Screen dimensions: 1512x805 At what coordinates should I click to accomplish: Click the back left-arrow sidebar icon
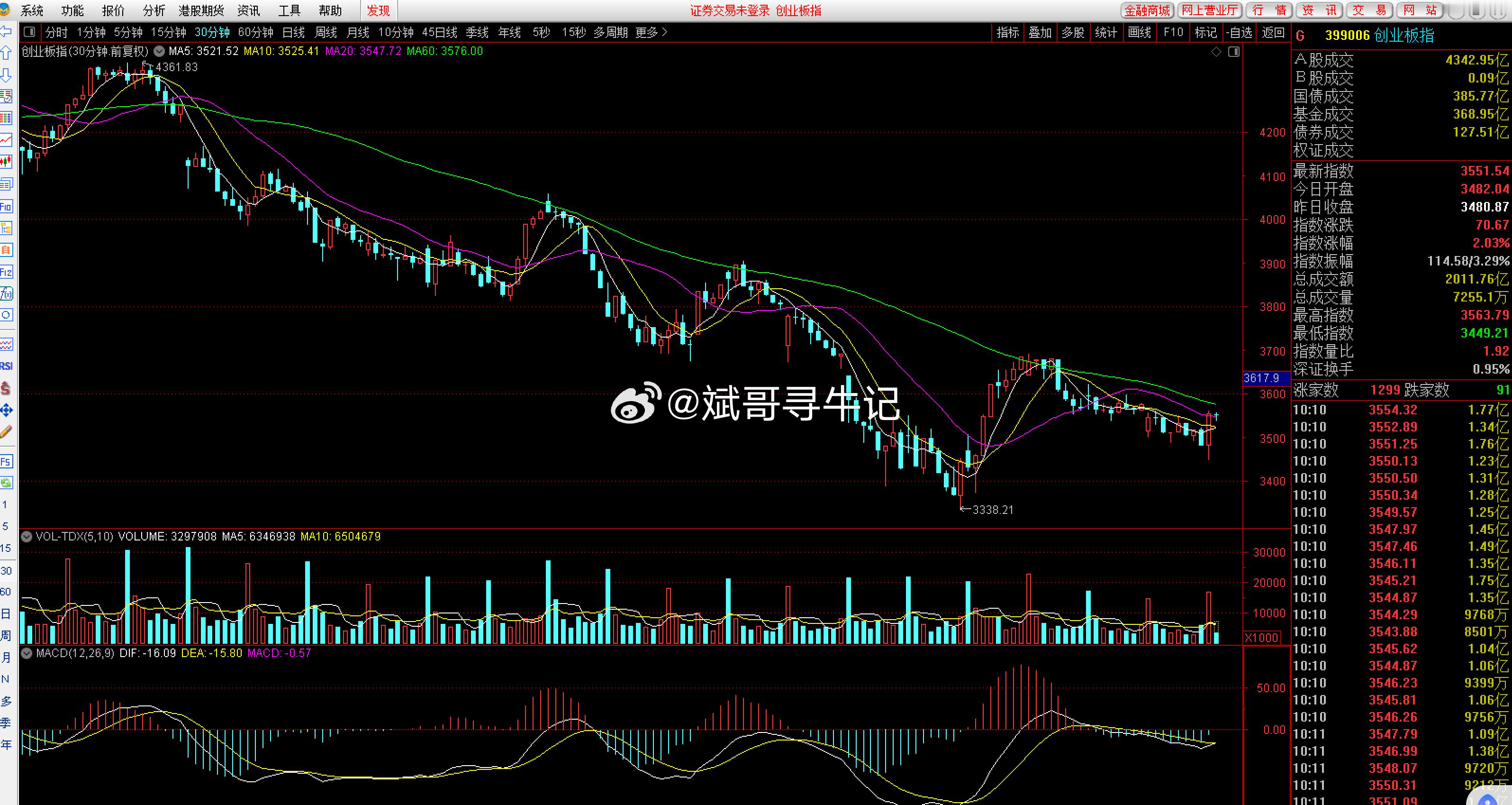6,31
